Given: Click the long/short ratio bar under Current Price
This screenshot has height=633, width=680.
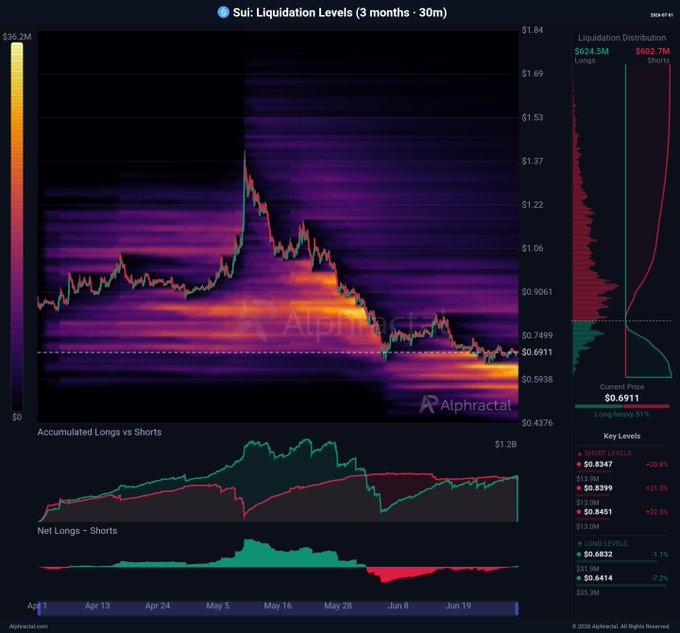Looking at the screenshot, I should point(622,406).
